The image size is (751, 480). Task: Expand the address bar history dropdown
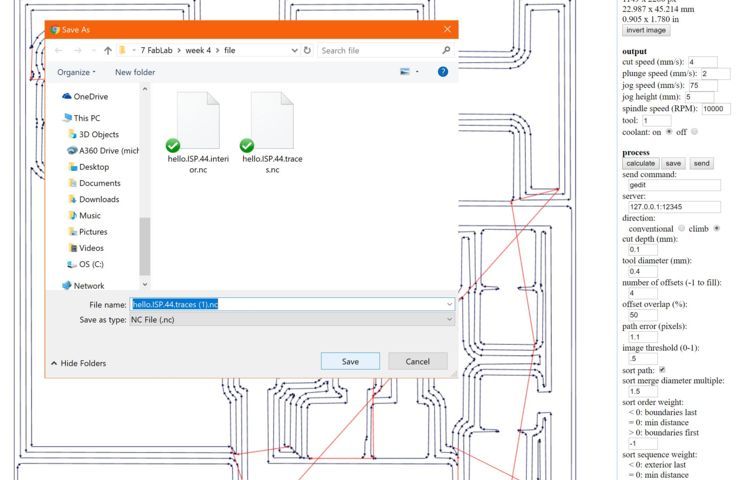(x=295, y=50)
